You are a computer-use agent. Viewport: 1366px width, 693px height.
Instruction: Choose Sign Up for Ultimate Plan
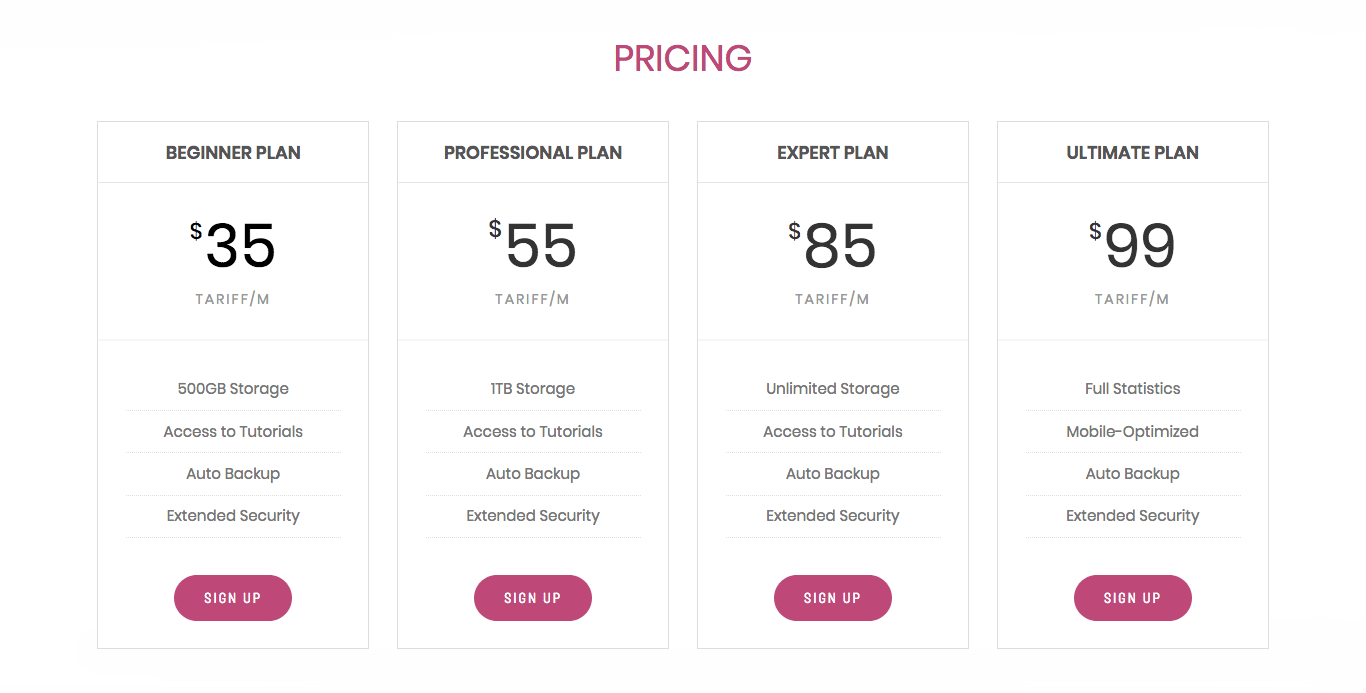(1133, 598)
